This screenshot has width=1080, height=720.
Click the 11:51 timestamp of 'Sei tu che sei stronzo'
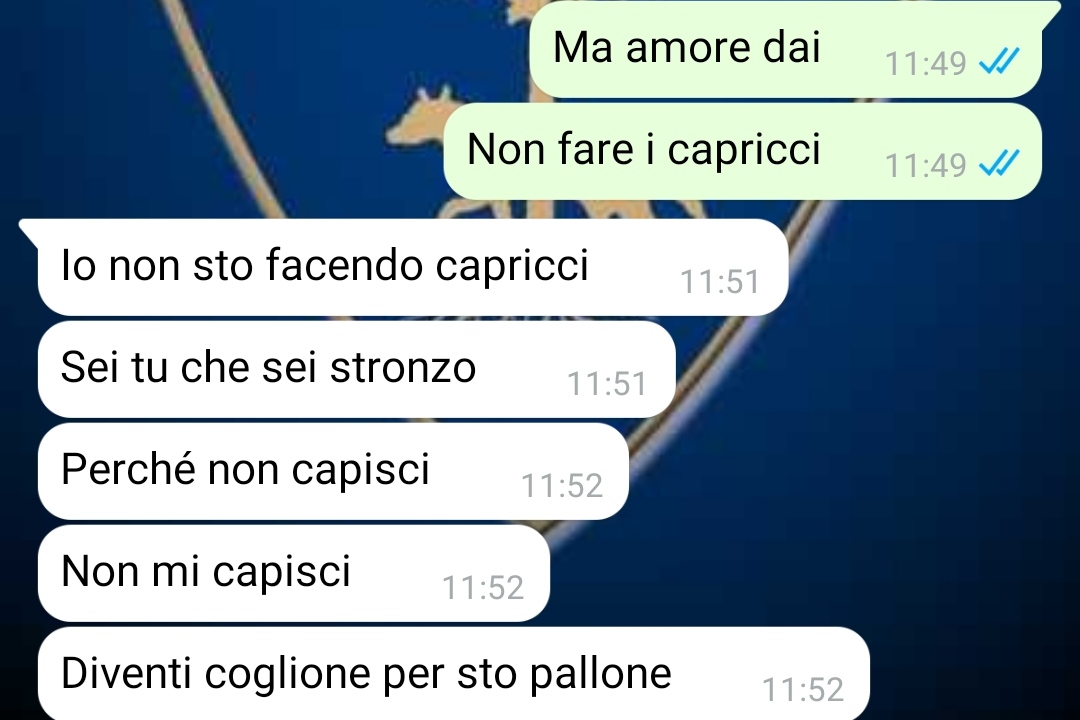(607, 384)
